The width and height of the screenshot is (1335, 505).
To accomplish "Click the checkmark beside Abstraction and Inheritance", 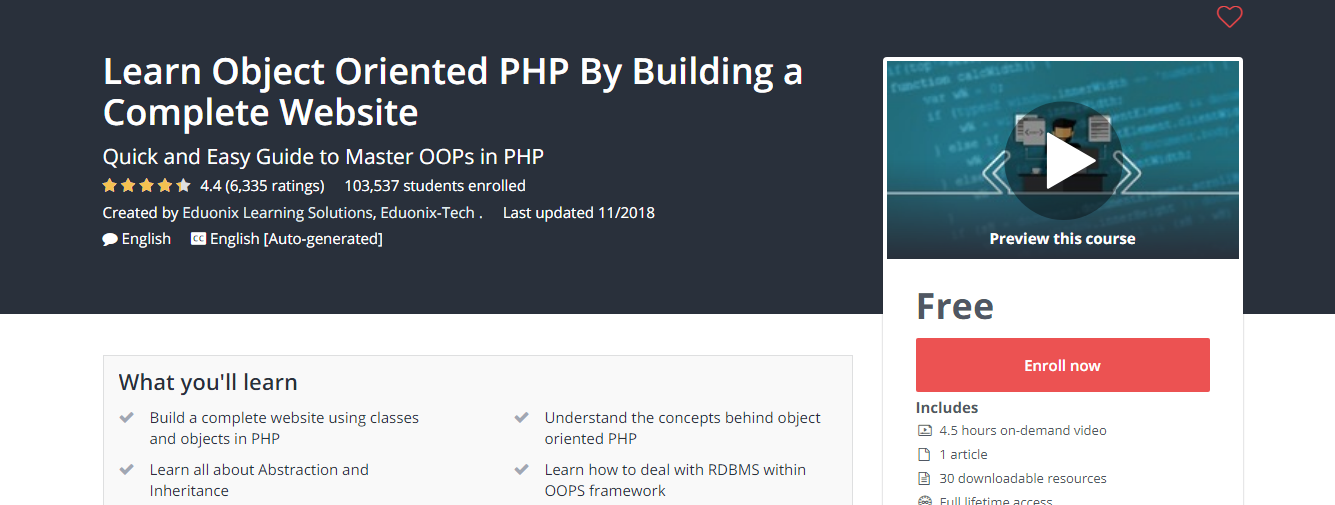I will pyautogui.click(x=127, y=469).
